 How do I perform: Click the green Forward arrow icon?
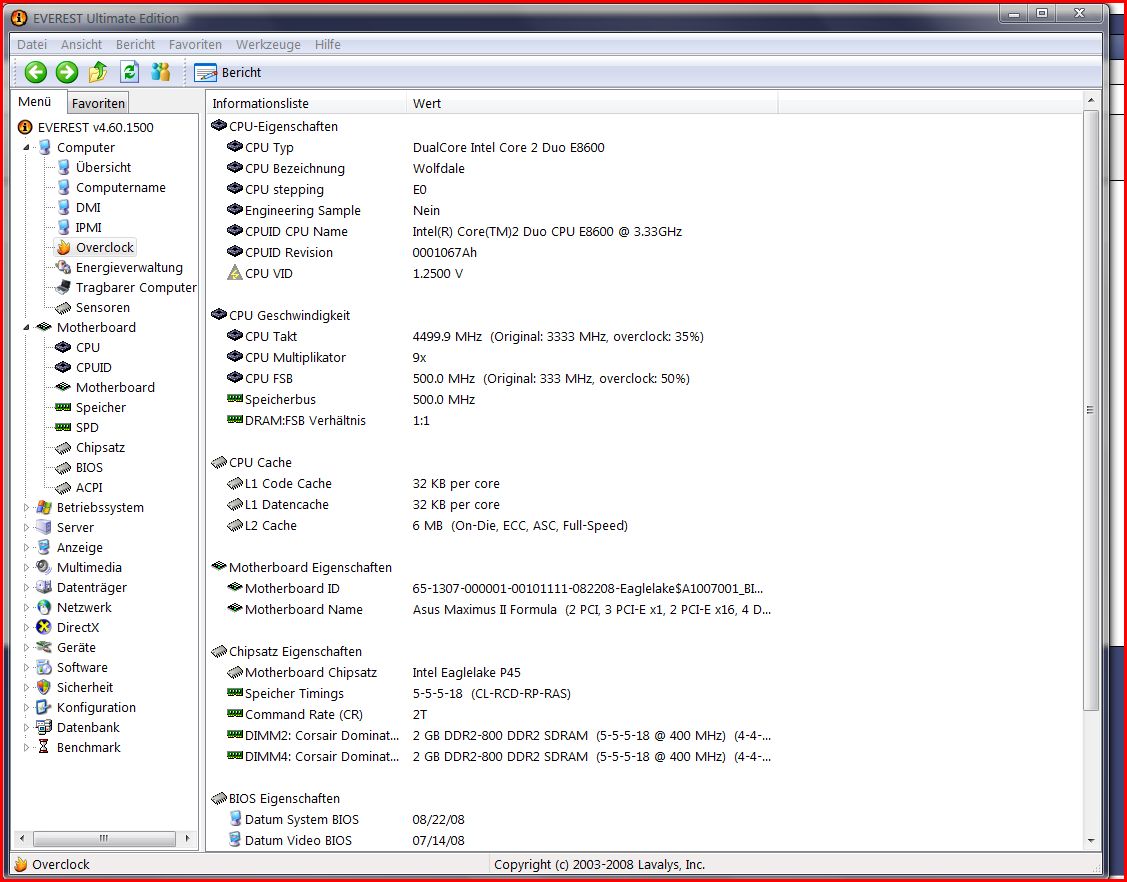pos(67,72)
